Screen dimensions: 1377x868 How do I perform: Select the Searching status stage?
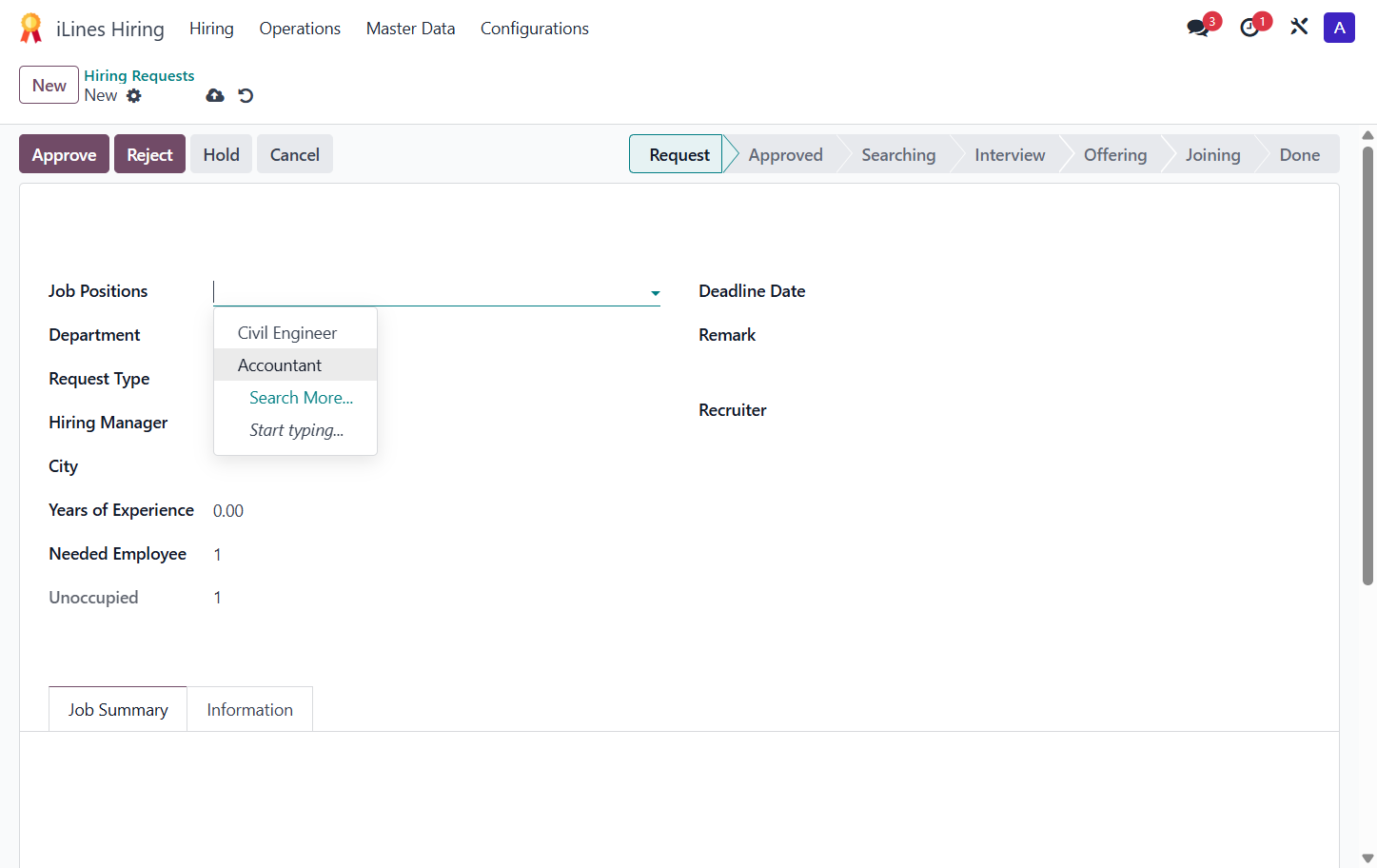point(898,154)
